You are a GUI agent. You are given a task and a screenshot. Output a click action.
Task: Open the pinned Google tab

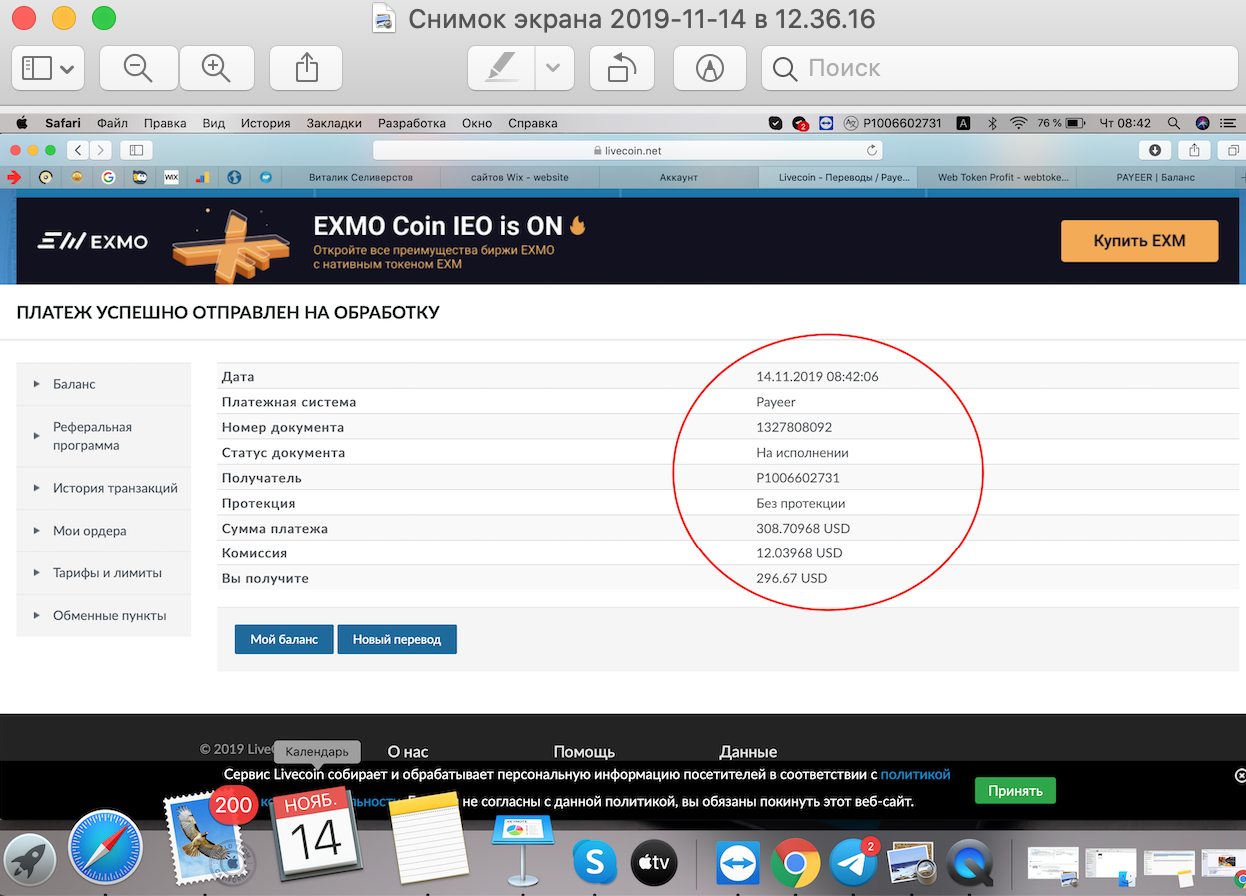pyautogui.click(x=108, y=177)
